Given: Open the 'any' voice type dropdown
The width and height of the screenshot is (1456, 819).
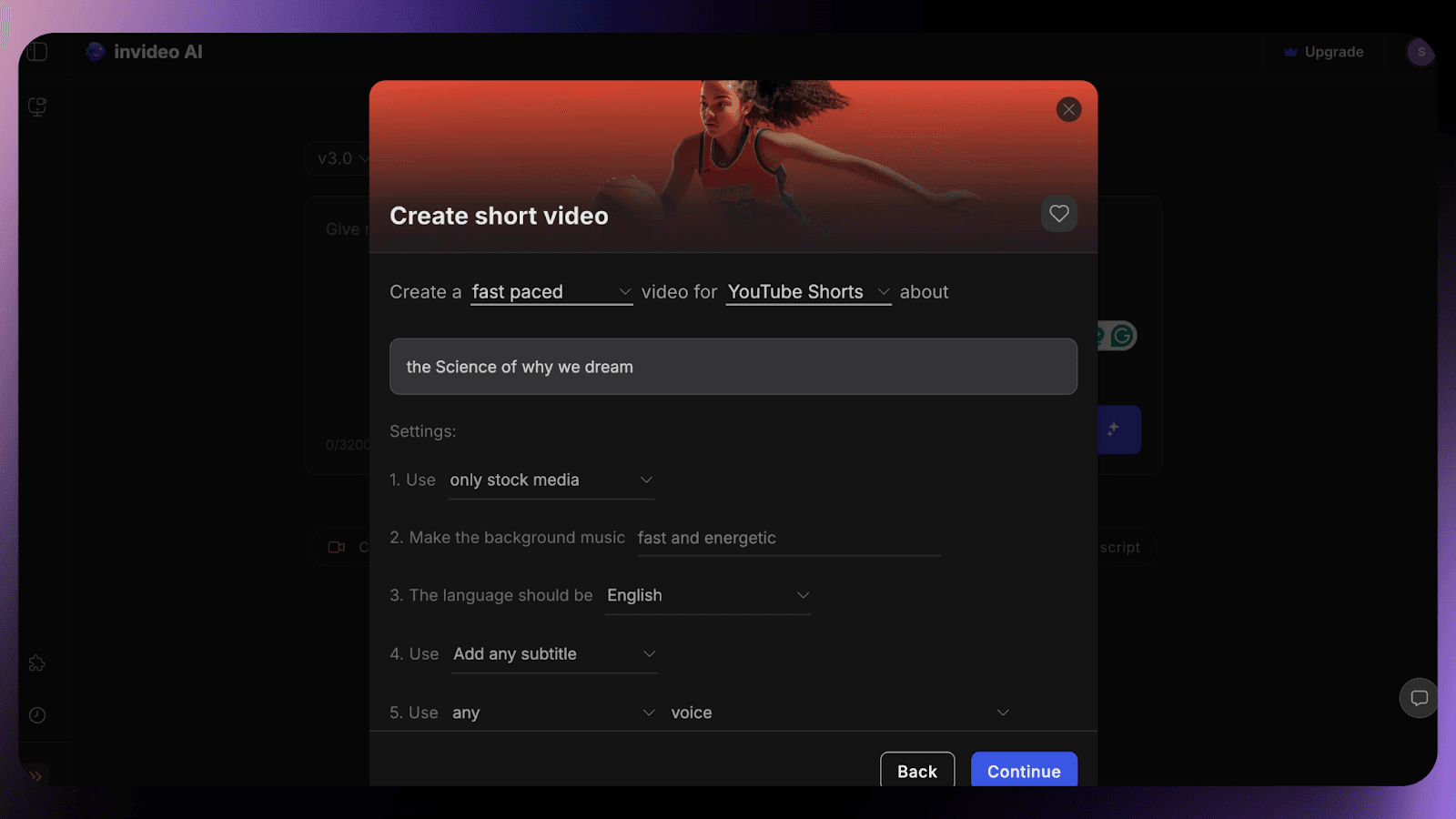Looking at the screenshot, I should (x=553, y=713).
